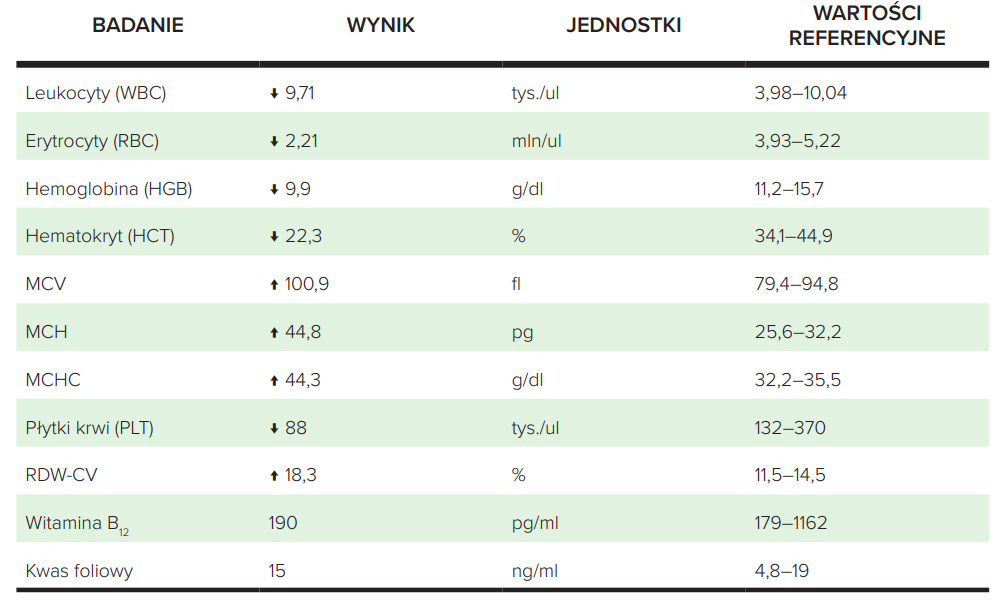Click the down arrow next to platelet value 88
The image size is (998, 602).
click(x=274, y=429)
